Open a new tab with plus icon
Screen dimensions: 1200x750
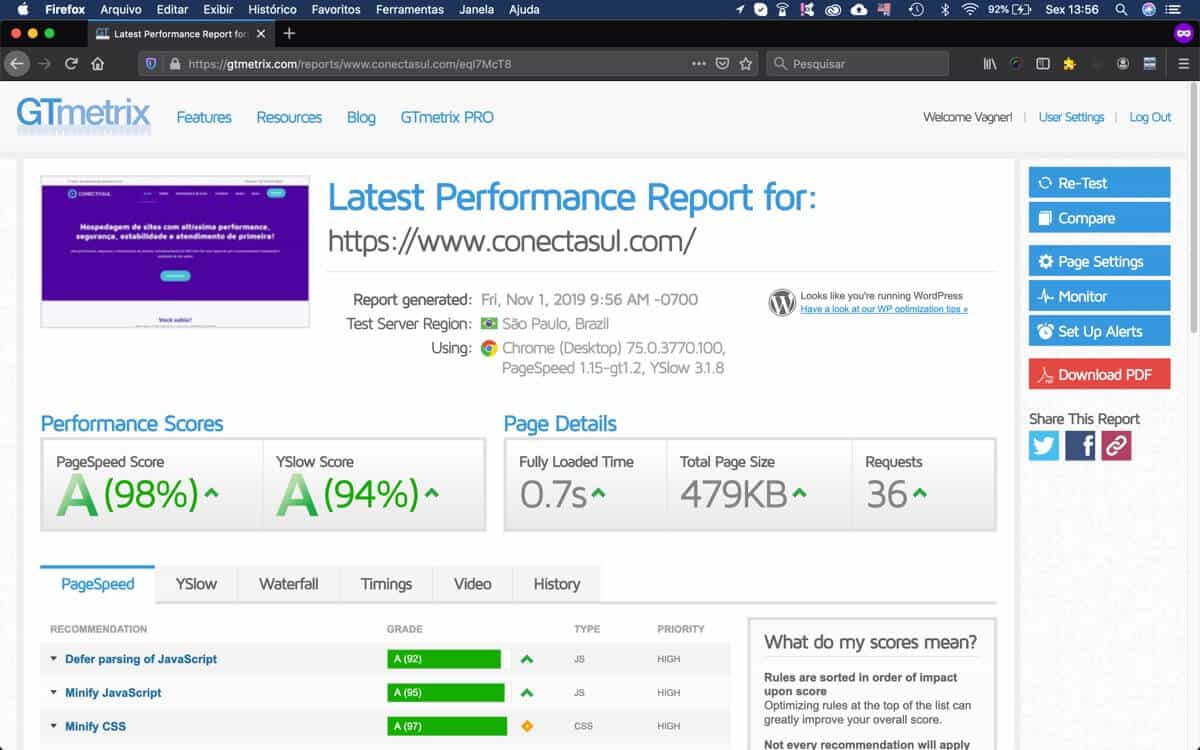tap(289, 33)
